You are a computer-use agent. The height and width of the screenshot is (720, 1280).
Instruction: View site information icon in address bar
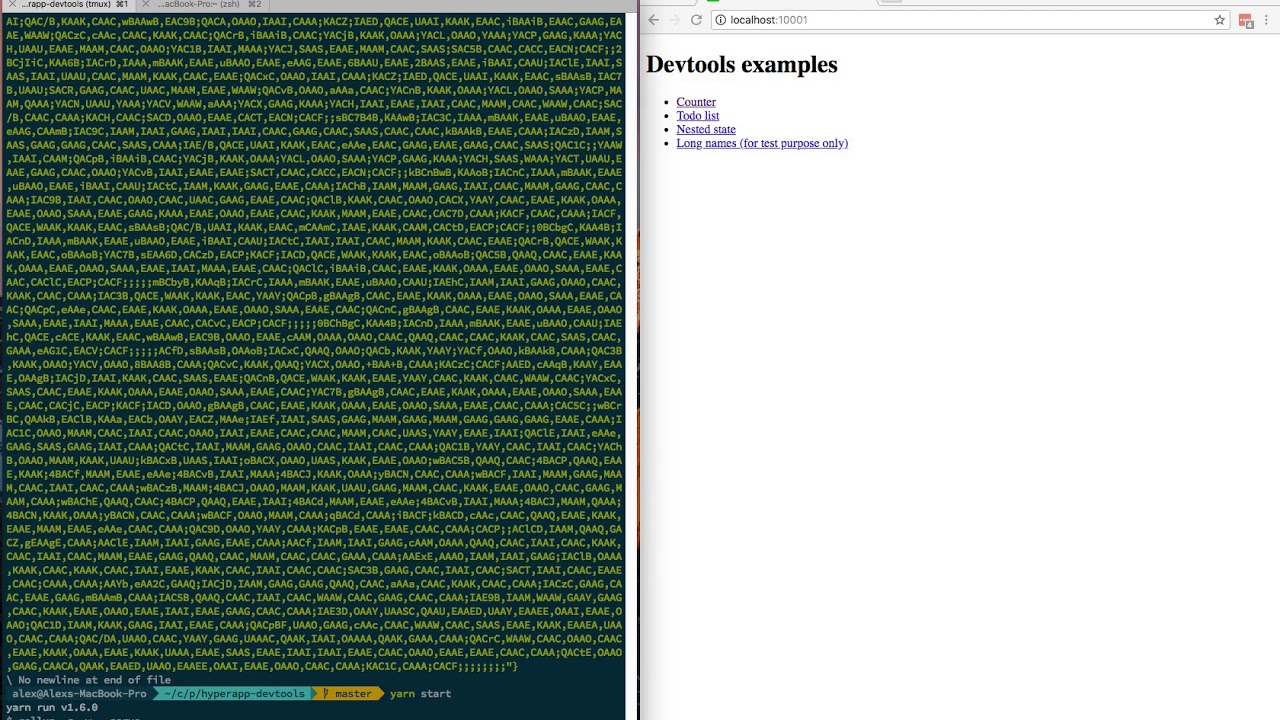(721, 20)
